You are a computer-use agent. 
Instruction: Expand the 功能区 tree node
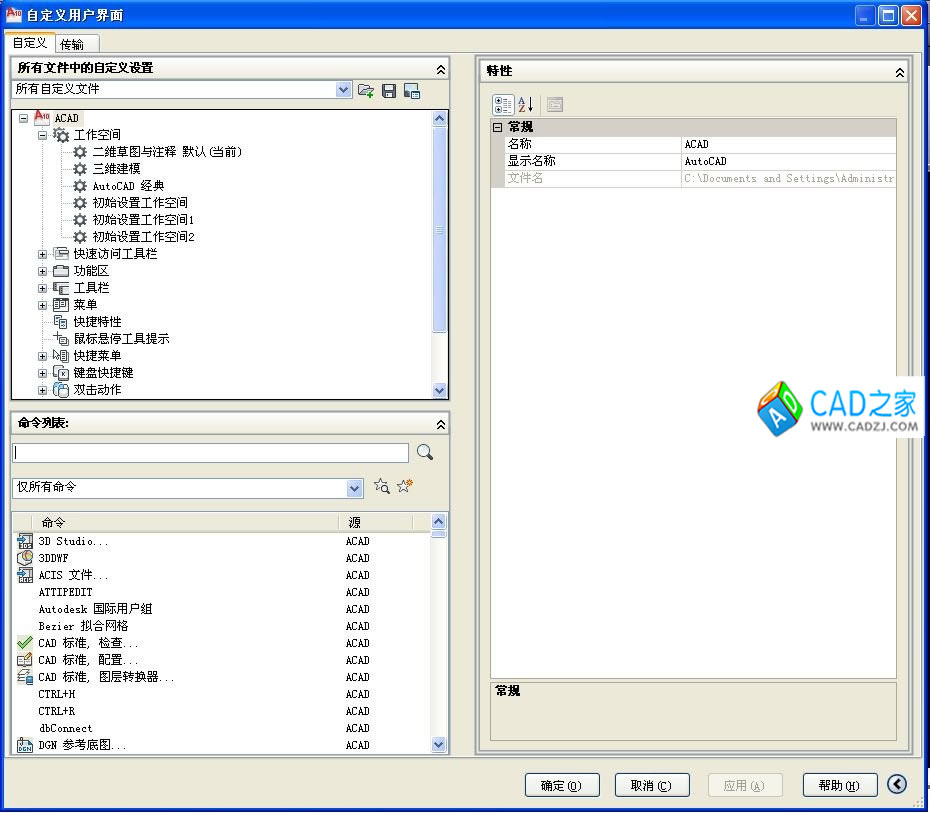point(43,271)
